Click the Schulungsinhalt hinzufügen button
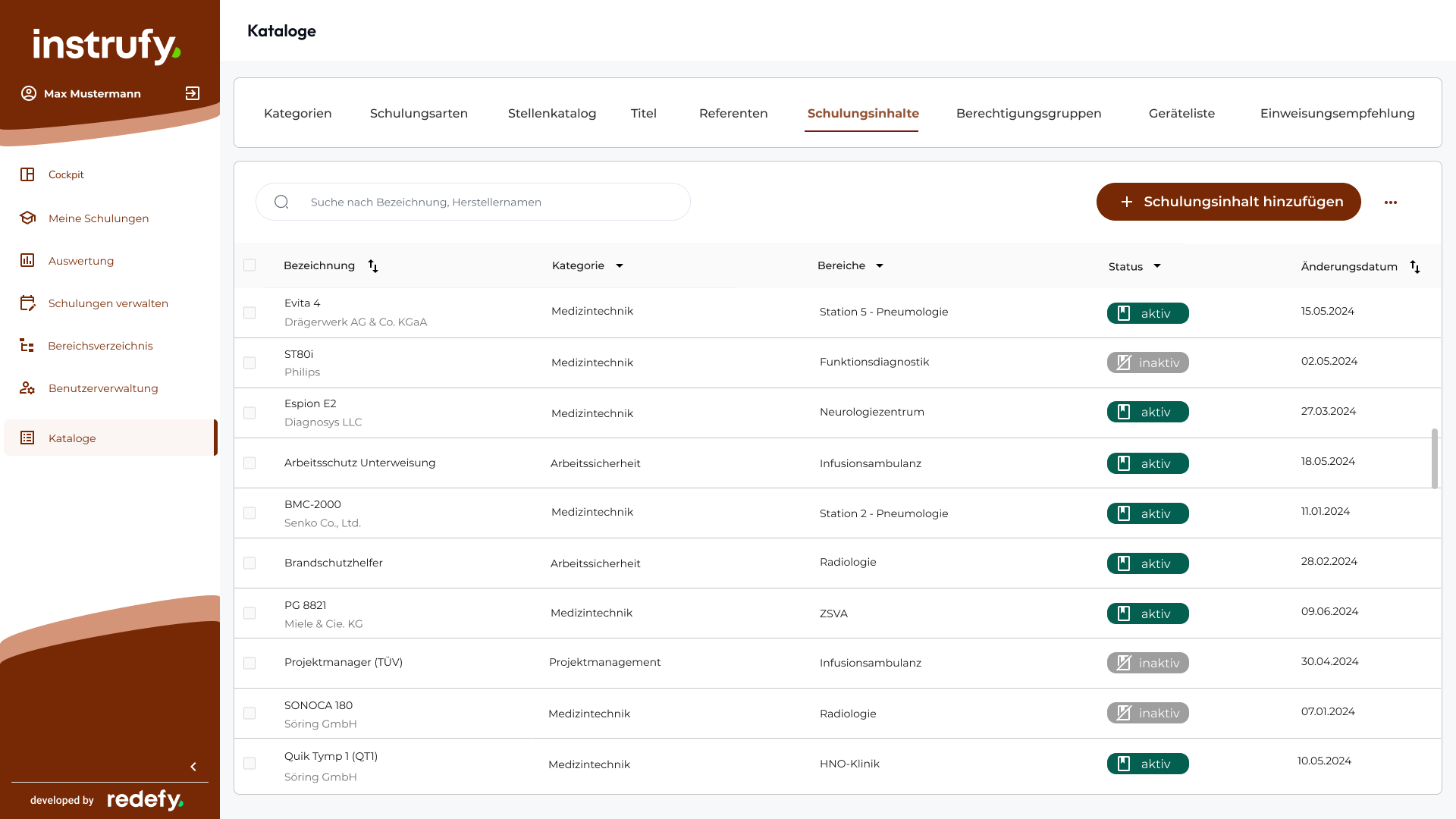Screen dimensions: 1456x819 click(1228, 202)
